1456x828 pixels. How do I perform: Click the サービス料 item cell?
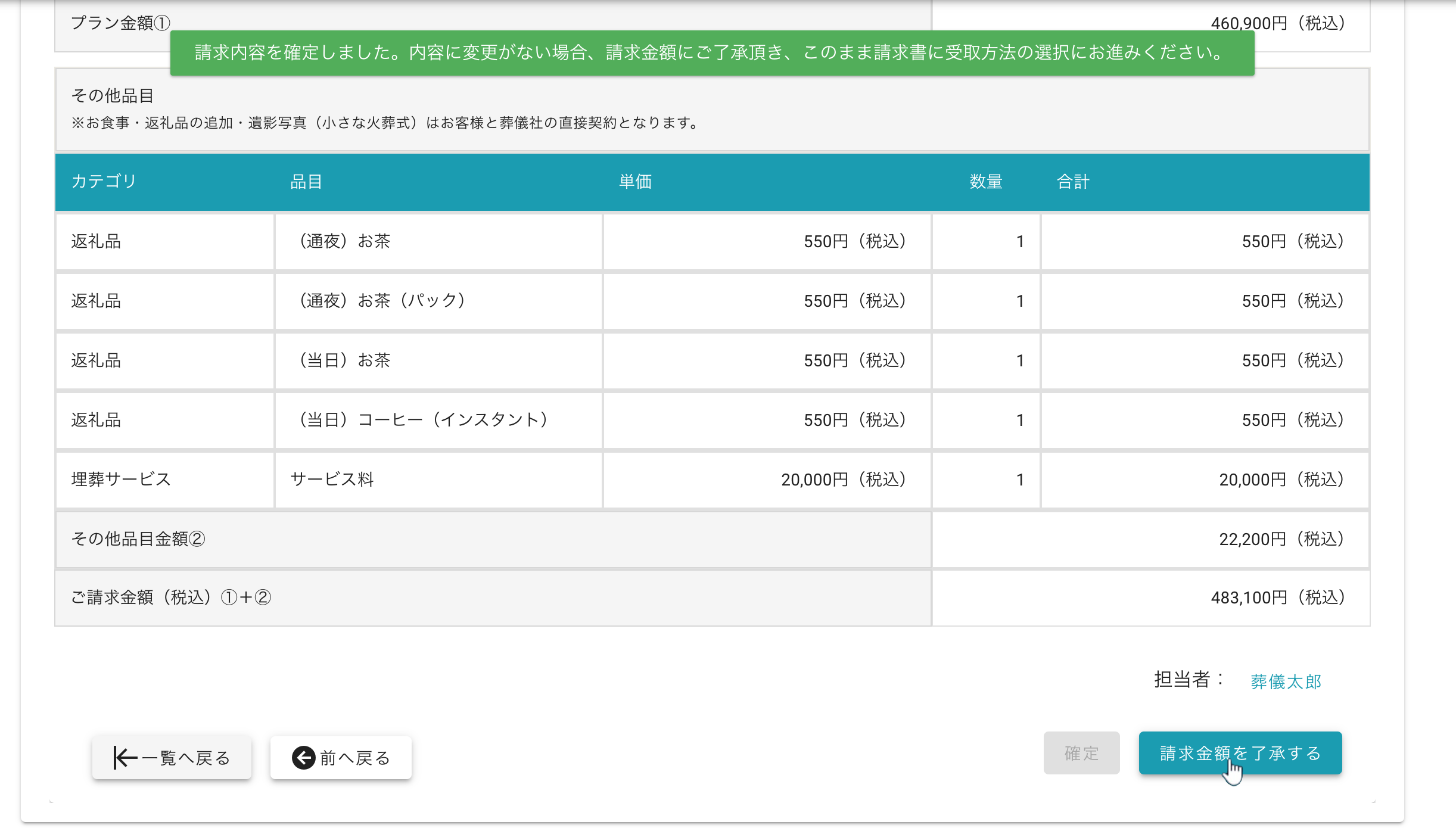pos(332,480)
